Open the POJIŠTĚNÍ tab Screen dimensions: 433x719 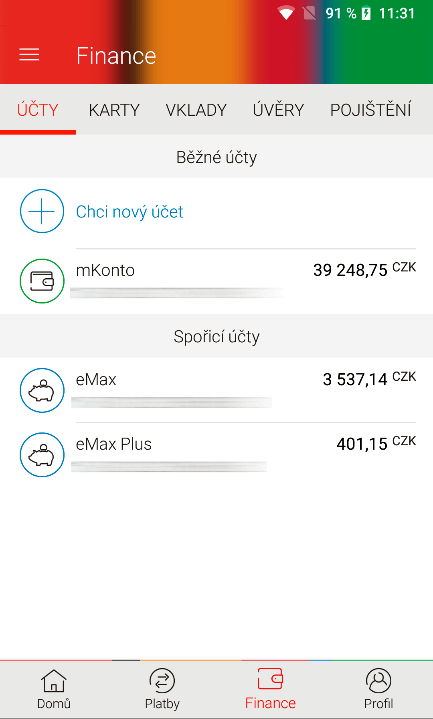click(x=370, y=110)
